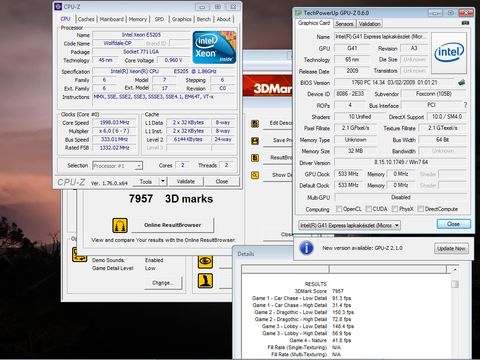Click the Save Project icon in 3DMark
This screenshot has width=480, height=360.
click(x=255, y=141)
